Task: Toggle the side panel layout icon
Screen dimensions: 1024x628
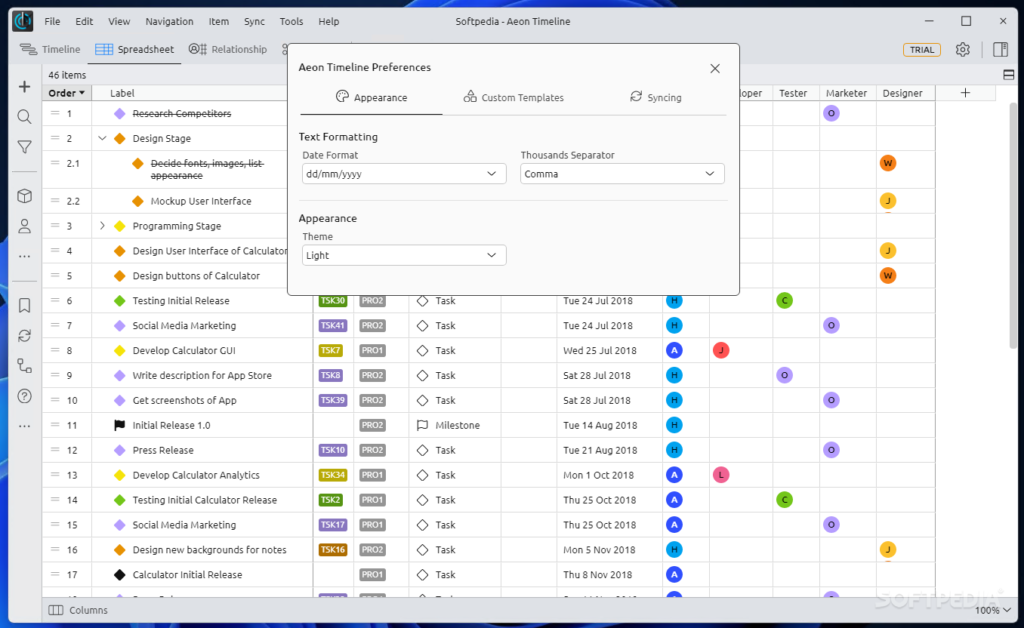Action: tap(1000, 49)
